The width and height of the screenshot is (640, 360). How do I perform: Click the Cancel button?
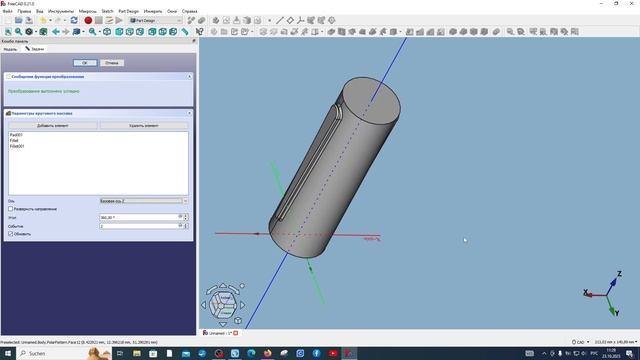(x=112, y=63)
